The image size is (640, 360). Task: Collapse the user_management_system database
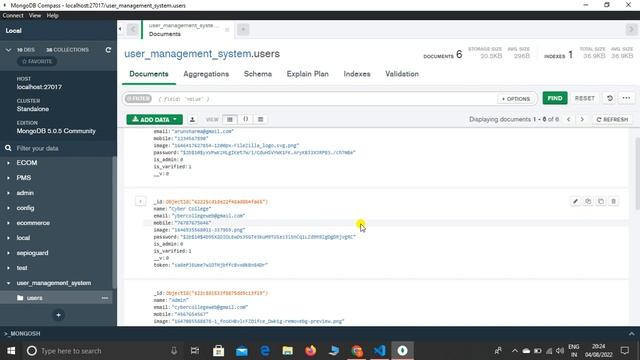[8, 283]
